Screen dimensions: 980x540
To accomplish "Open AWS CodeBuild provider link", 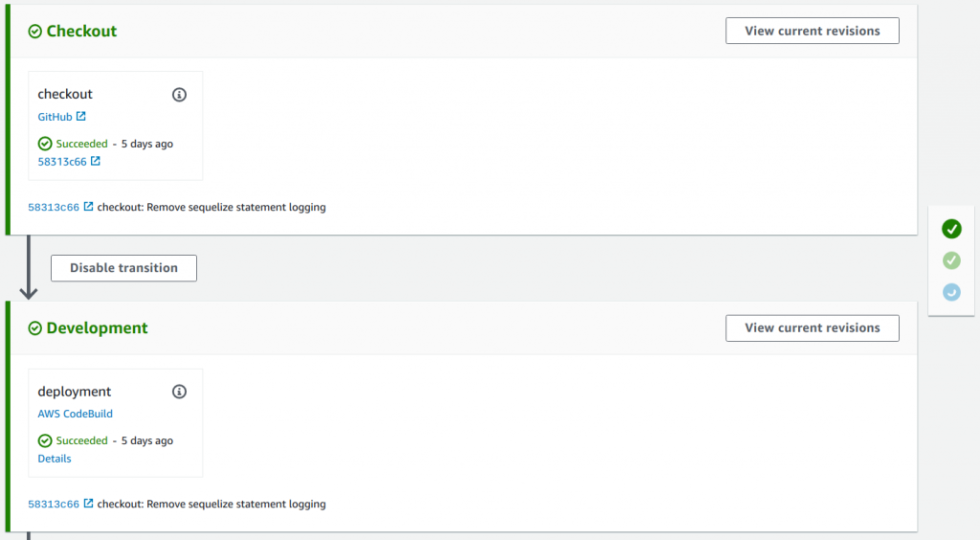I will [x=75, y=414].
